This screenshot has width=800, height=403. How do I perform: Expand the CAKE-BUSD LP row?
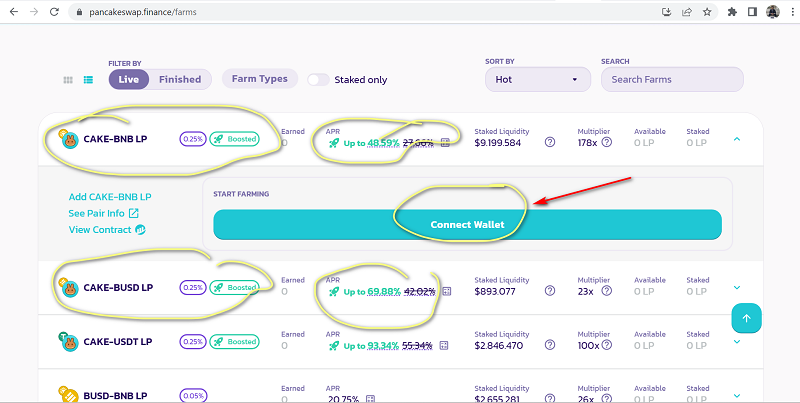737,287
